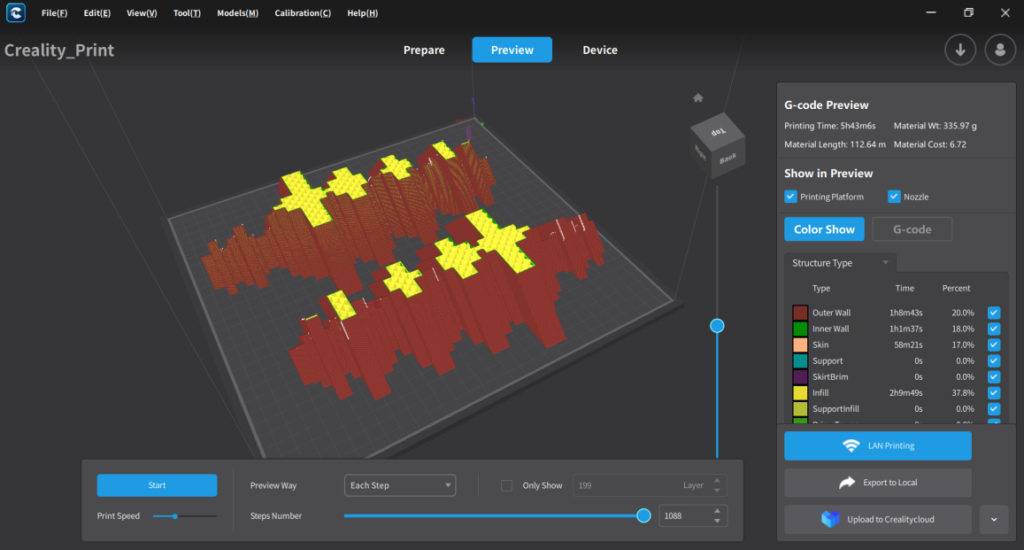1024x550 pixels.
Task: Click the view orientation cube
Action: pyautogui.click(x=718, y=144)
